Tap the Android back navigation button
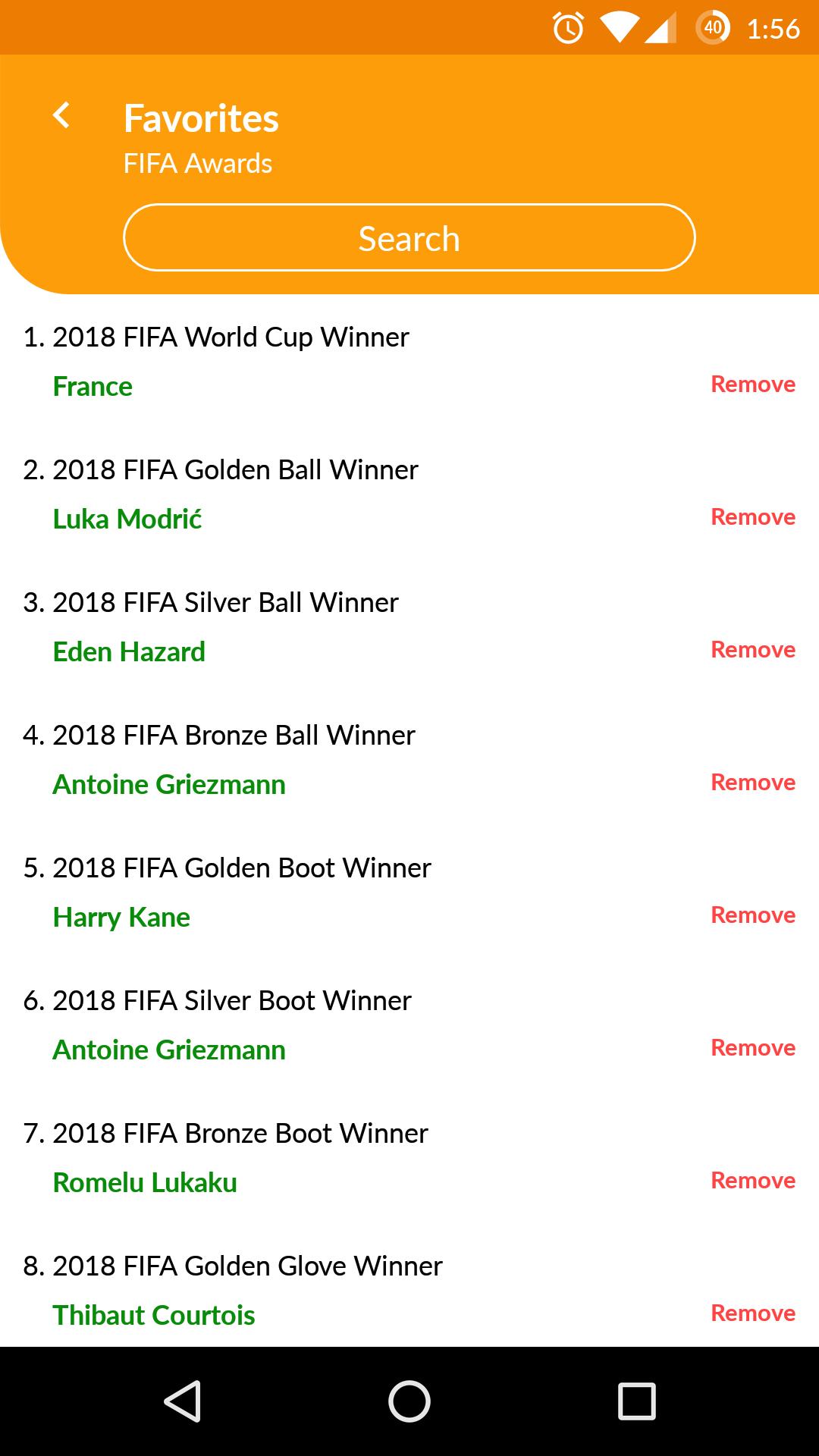Viewport: 819px width, 1456px height. coord(183,1401)
